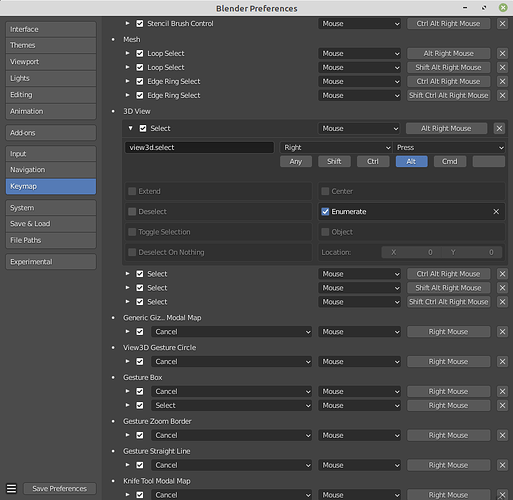Image resolution: width=513 pixels, height=500 pixels.
Task: Expand Loop Select with Shift Alt Right Mouse
Action: [127, 67]
